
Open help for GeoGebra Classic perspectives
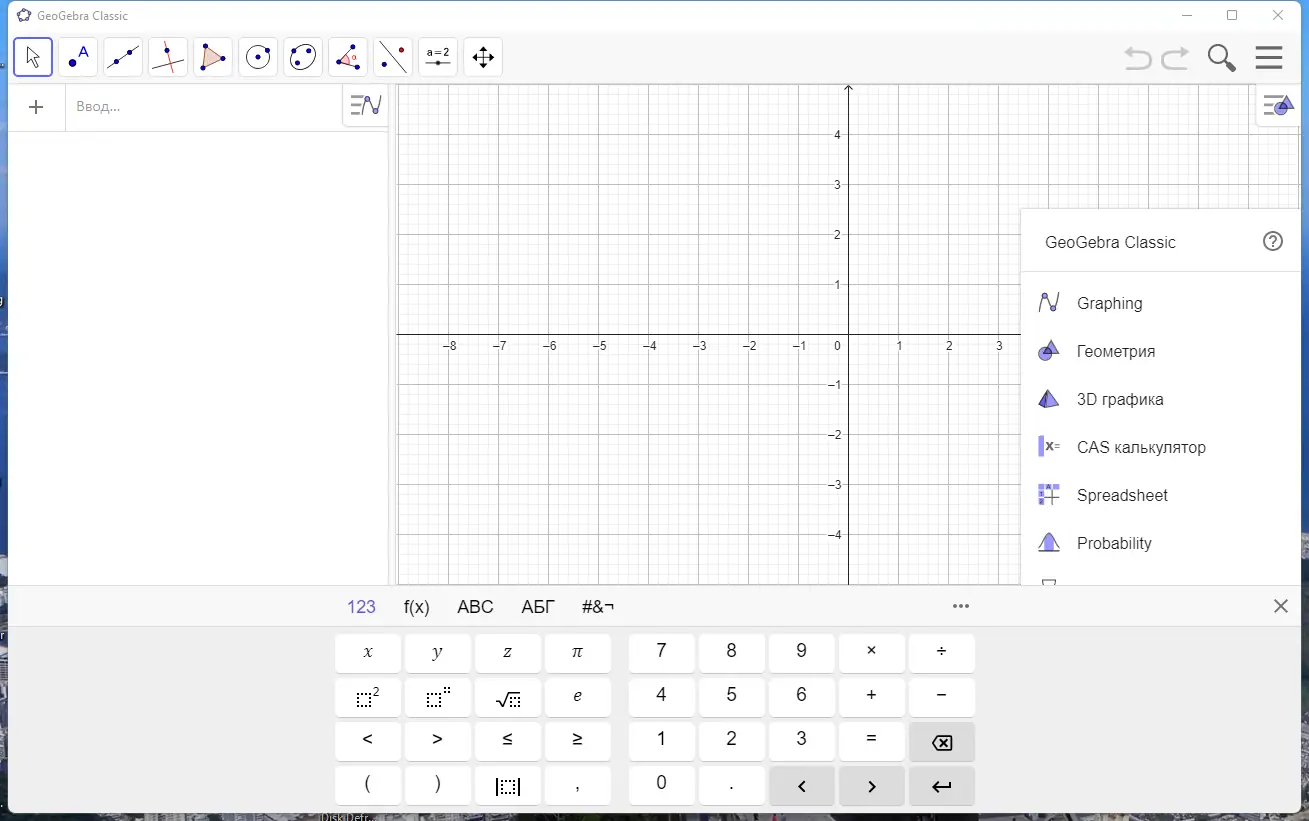[x=1273, y=241]
